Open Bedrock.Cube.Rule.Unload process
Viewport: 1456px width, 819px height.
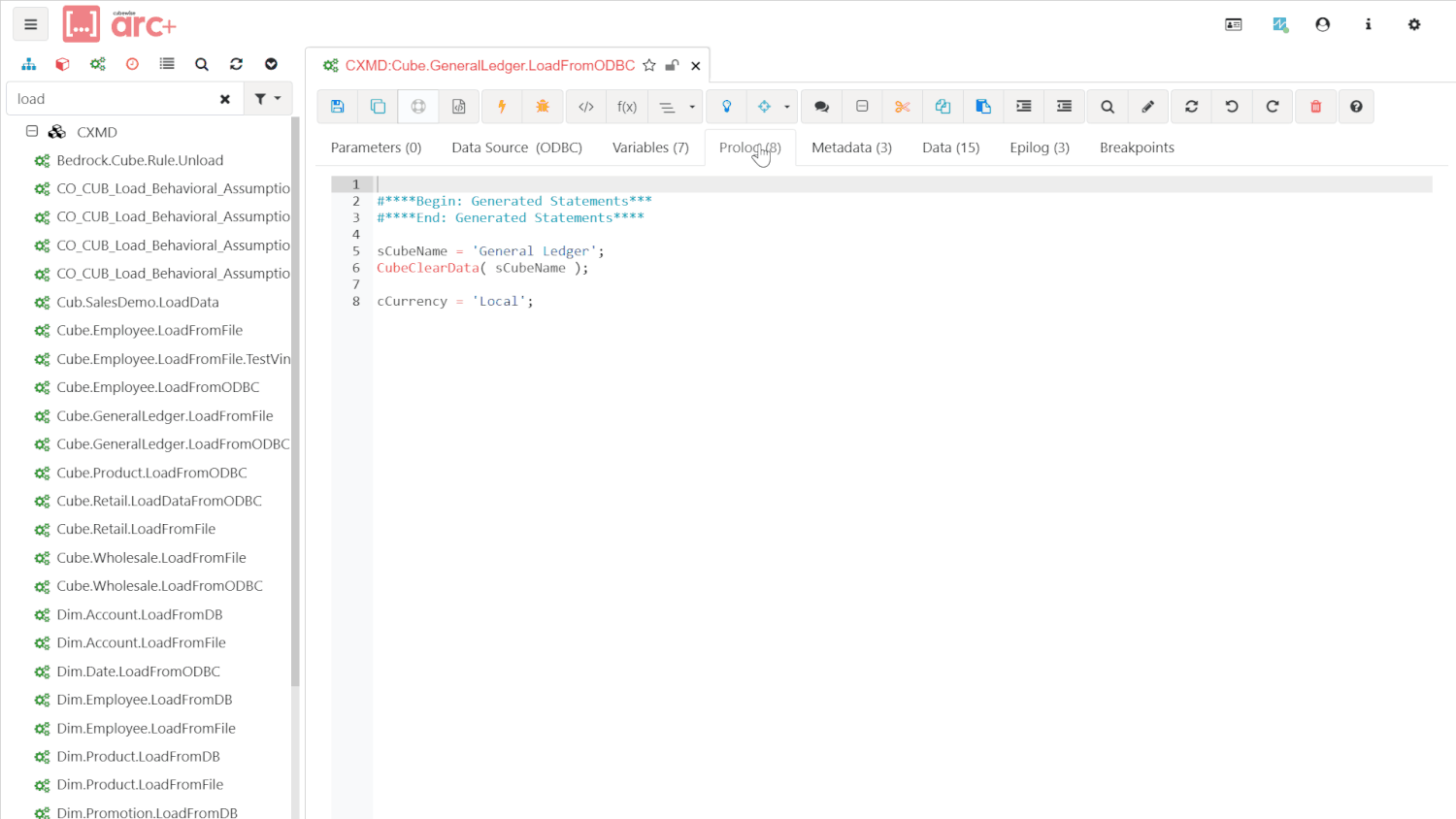coord(141,160)
